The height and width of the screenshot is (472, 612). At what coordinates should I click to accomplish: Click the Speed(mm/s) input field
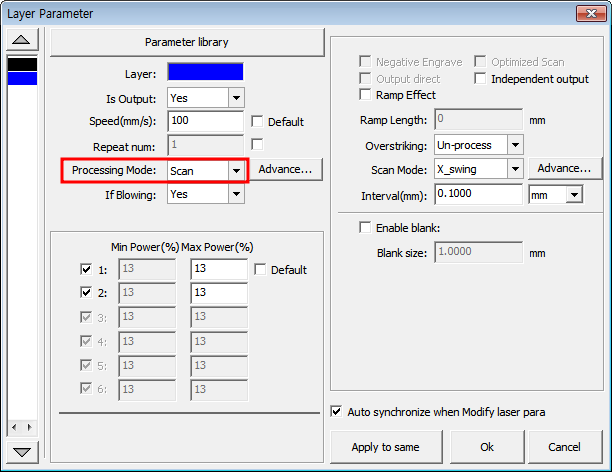[205, 121]
